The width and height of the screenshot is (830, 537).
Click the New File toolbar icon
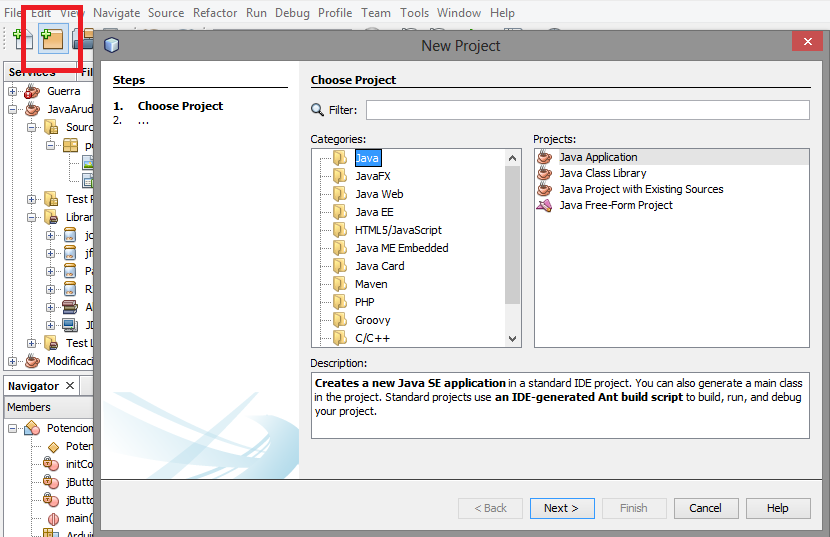point(22,40)
